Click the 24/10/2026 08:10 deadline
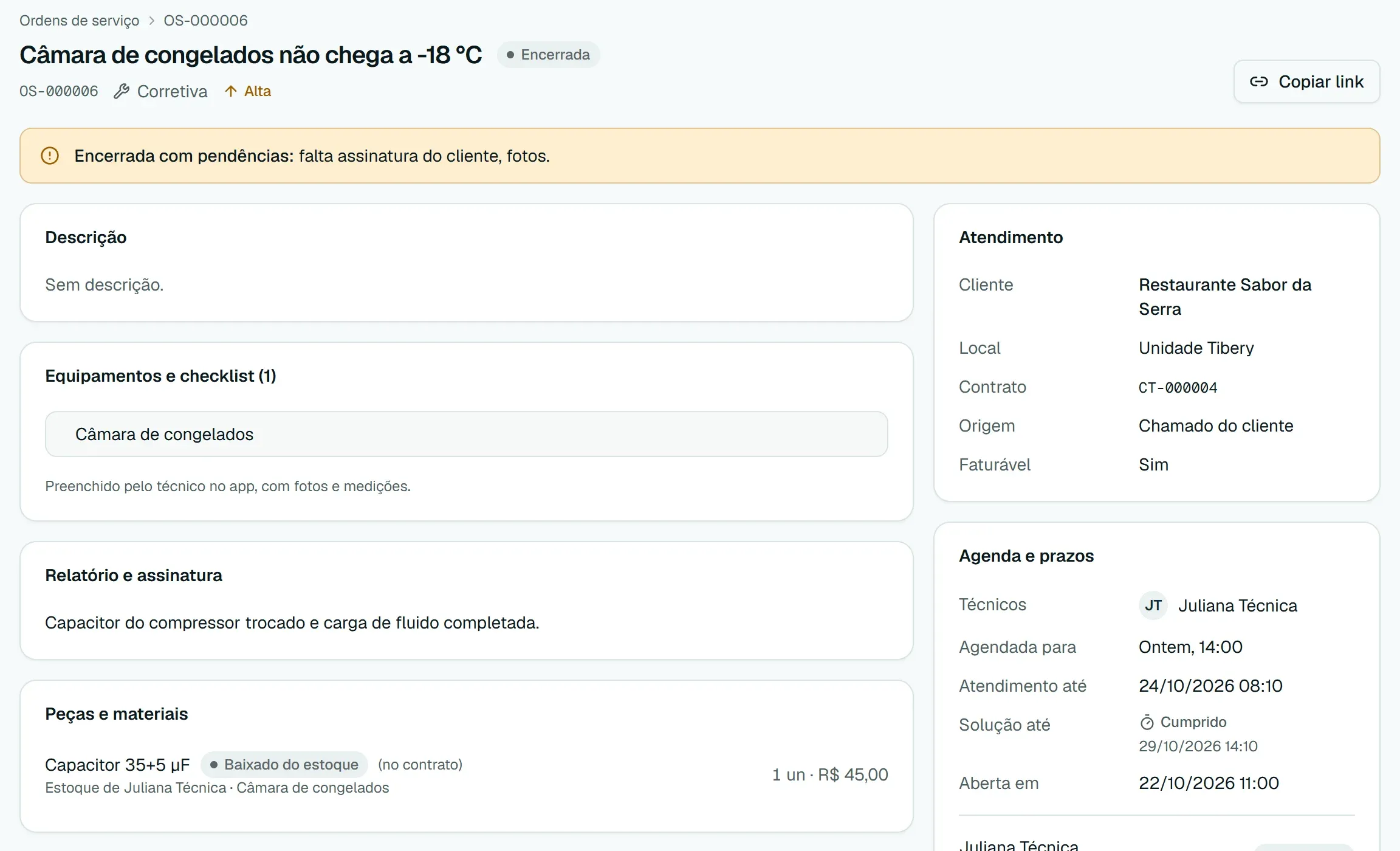 (1210, 686)
